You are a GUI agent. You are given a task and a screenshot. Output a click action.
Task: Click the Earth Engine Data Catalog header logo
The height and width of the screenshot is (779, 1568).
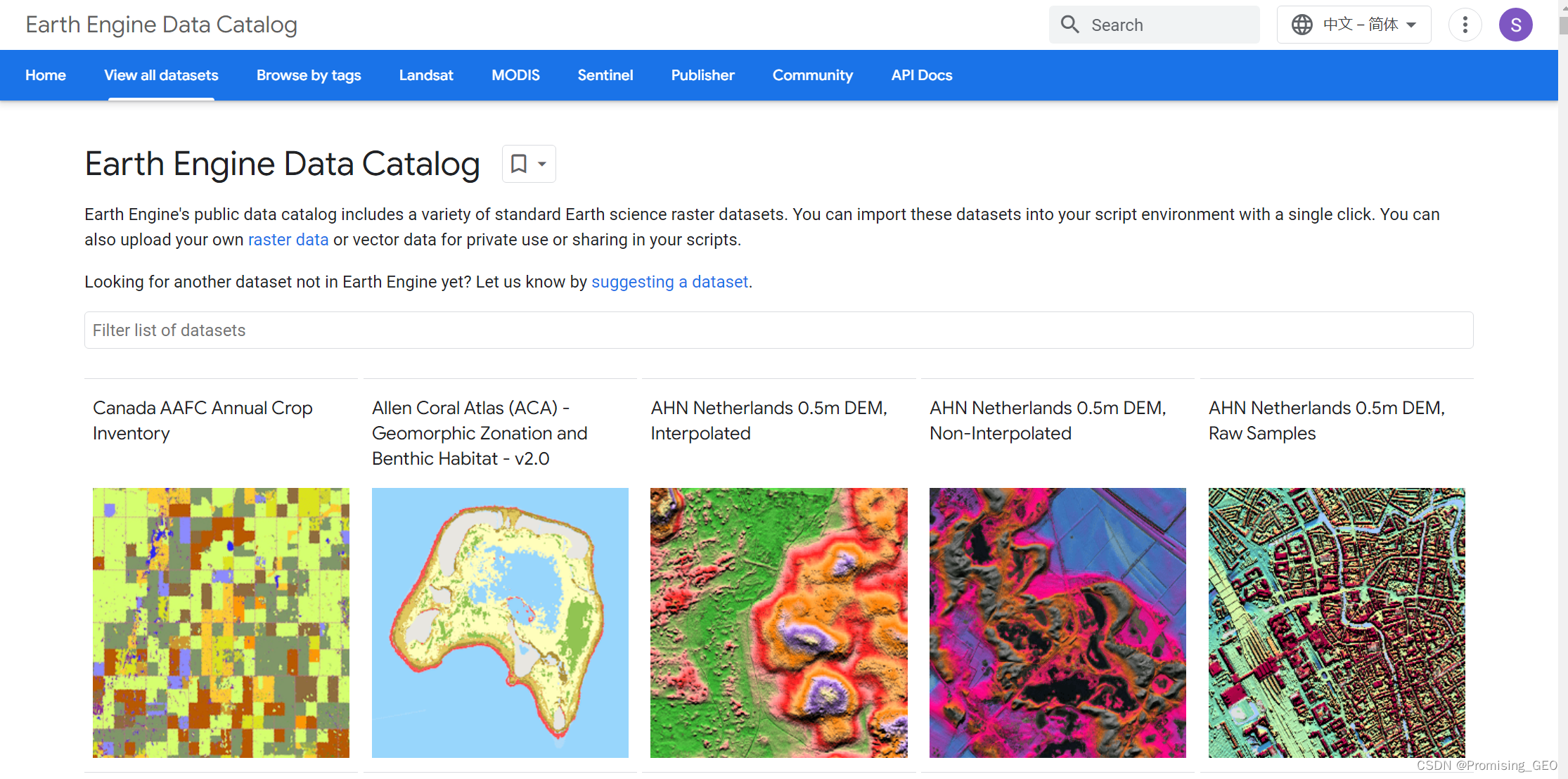coord(161,25)
